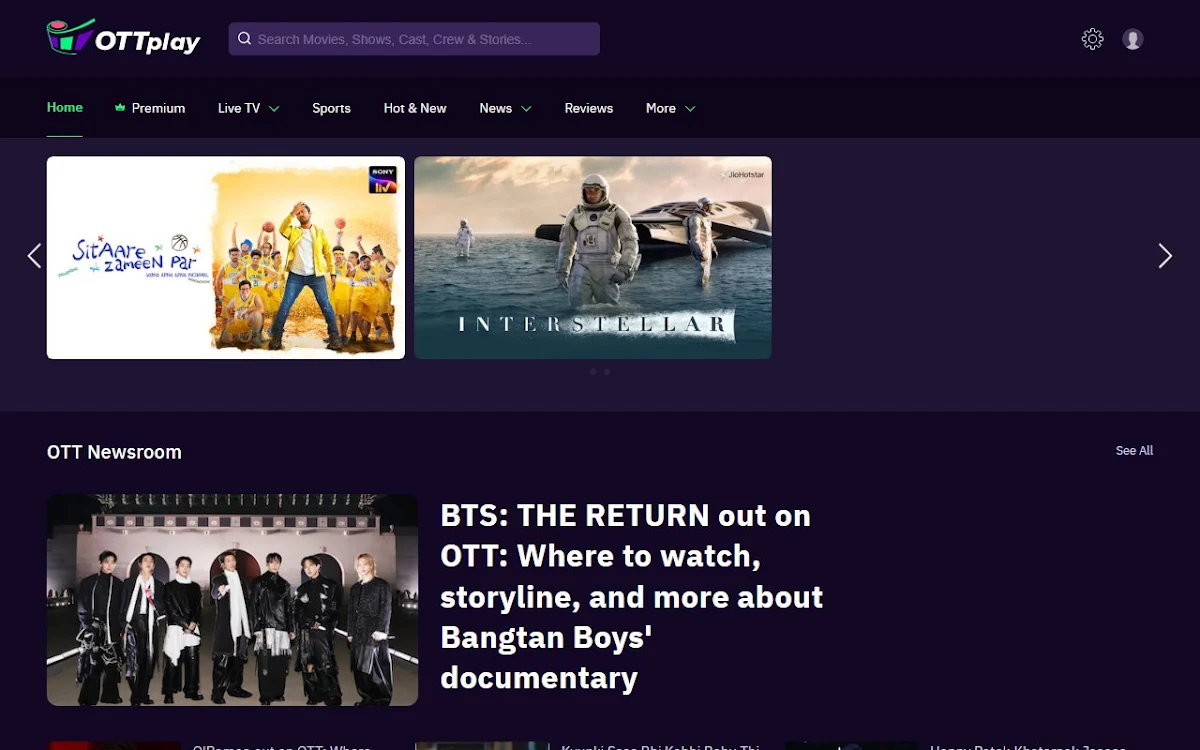Image resolution: width=1200 pixels, height=750 pixels.
Task: Read the BTS: THE RETURN article headline
Action: (632, 597)
